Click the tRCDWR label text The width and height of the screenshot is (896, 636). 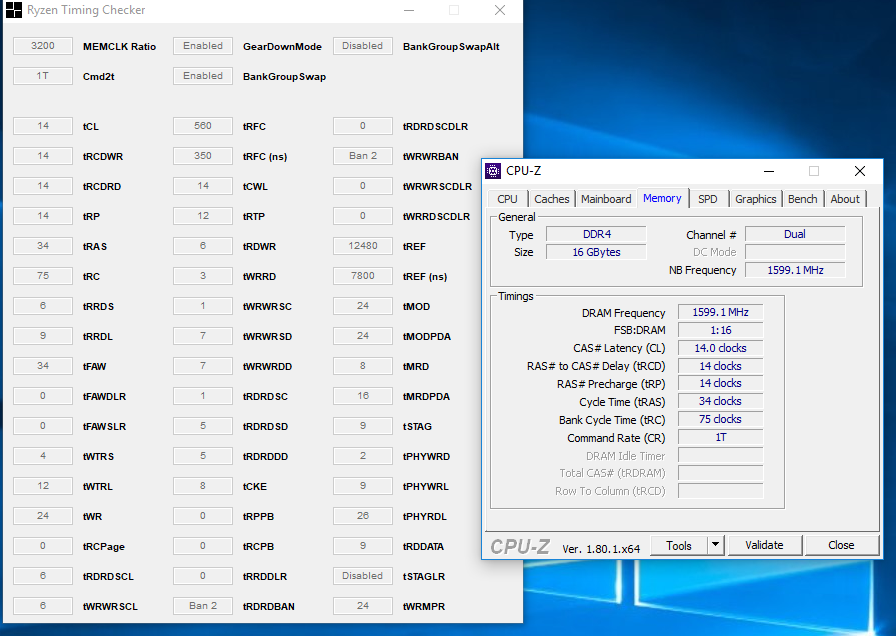[x=103, y=156]
